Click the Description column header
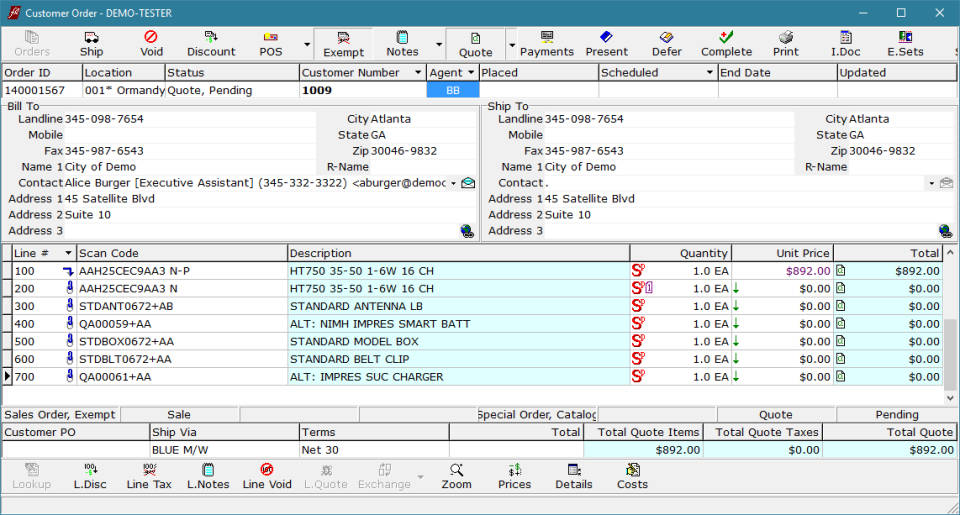Viewport: 960px width, 515px height. pos(458,253)
